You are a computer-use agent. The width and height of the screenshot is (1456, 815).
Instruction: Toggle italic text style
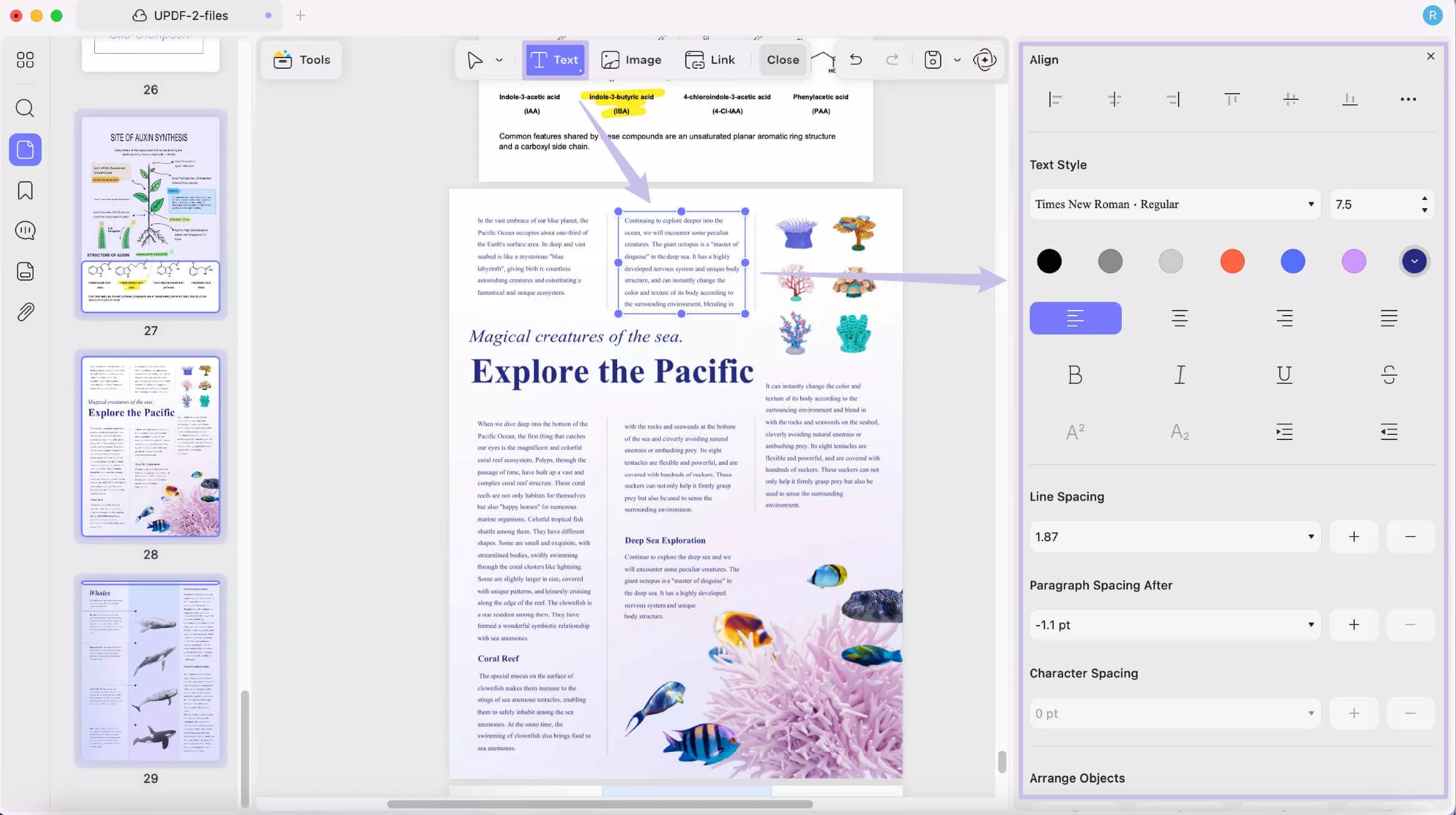pyautogui.click(x=1179, y=374)
